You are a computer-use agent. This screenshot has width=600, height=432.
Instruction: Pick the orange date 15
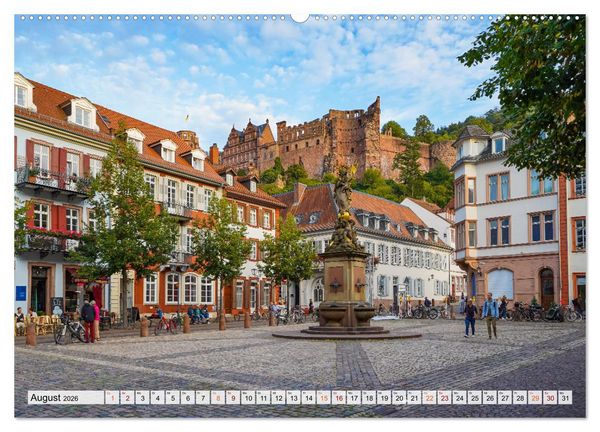(x=324, y=398)
